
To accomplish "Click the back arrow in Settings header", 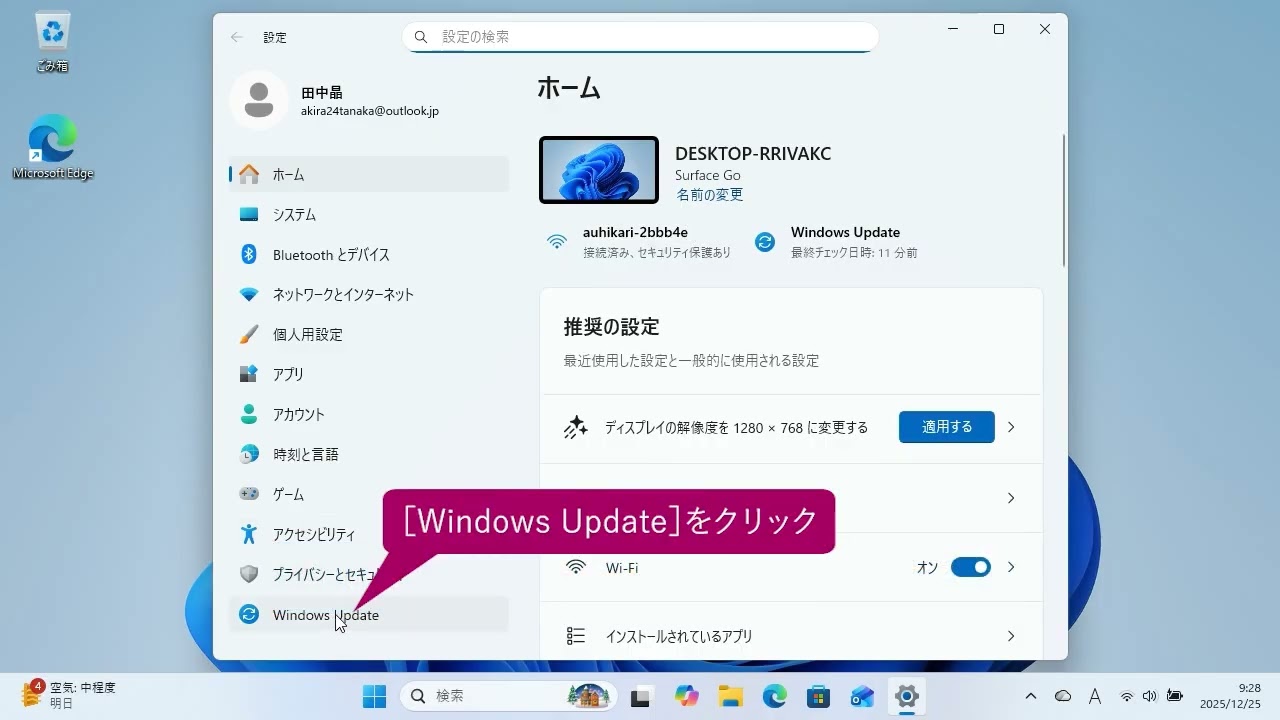I will tap(236, 37).
